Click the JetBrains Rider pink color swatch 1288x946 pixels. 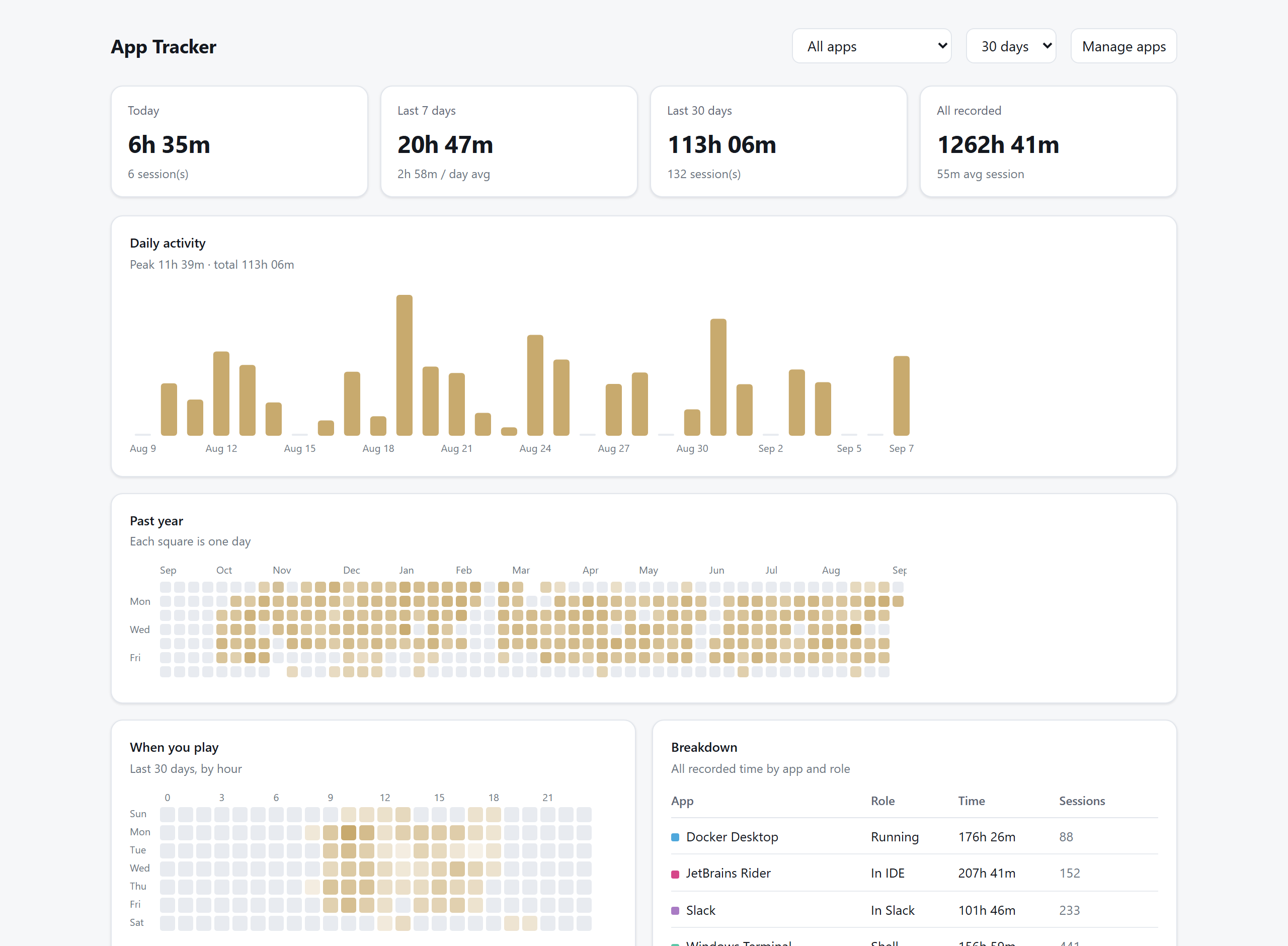[x=675, y=874]
